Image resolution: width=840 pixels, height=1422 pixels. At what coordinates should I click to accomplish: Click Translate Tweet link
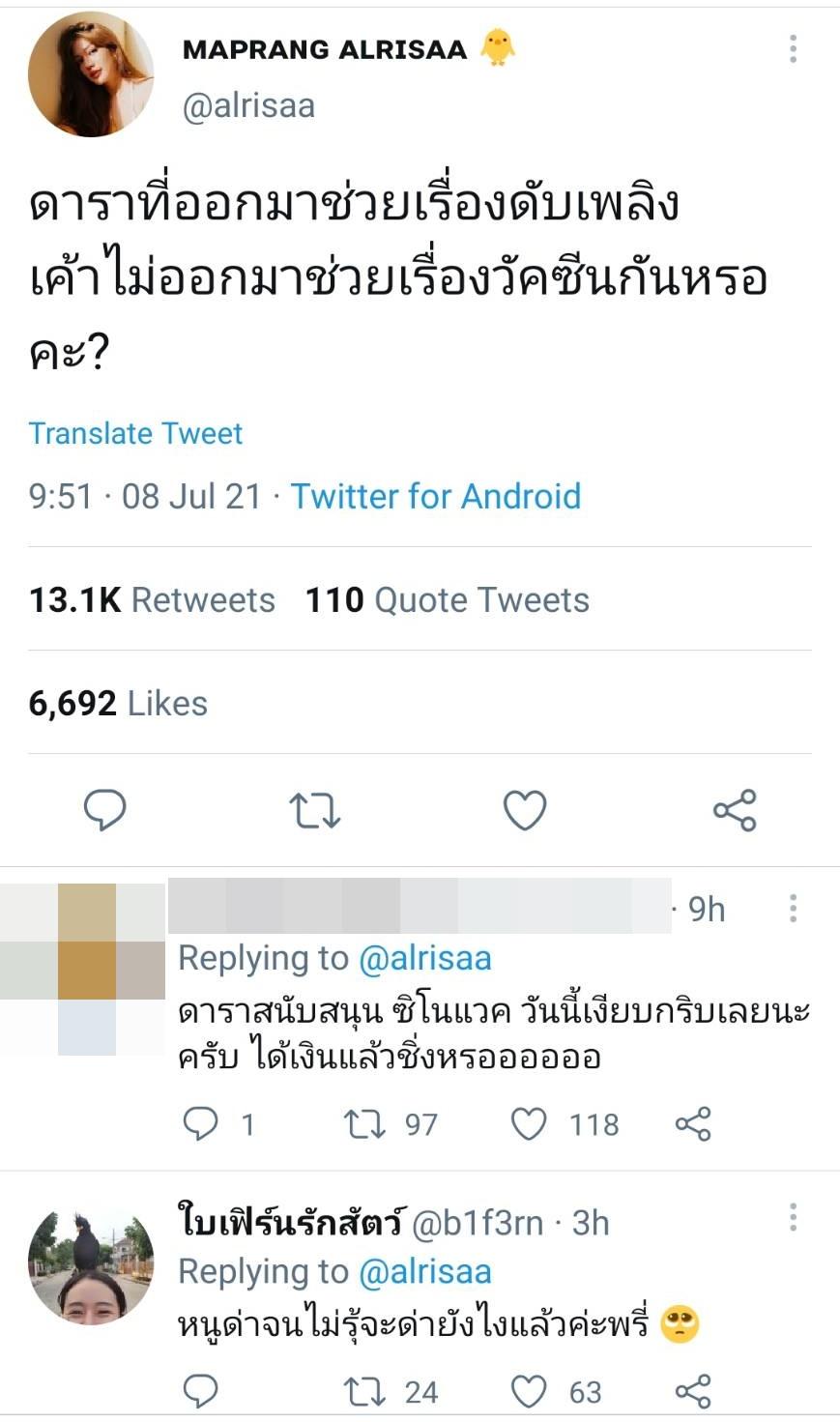(135, 433)
